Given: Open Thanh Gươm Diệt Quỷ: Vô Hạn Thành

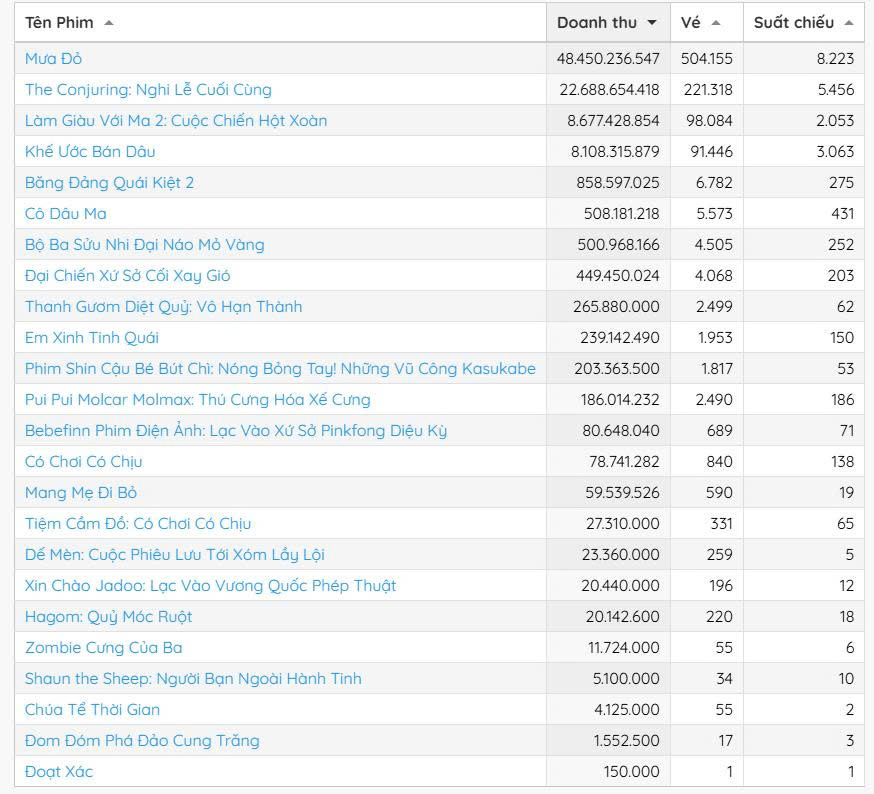Looking at the screenshot, I should [x=163, y=307].
